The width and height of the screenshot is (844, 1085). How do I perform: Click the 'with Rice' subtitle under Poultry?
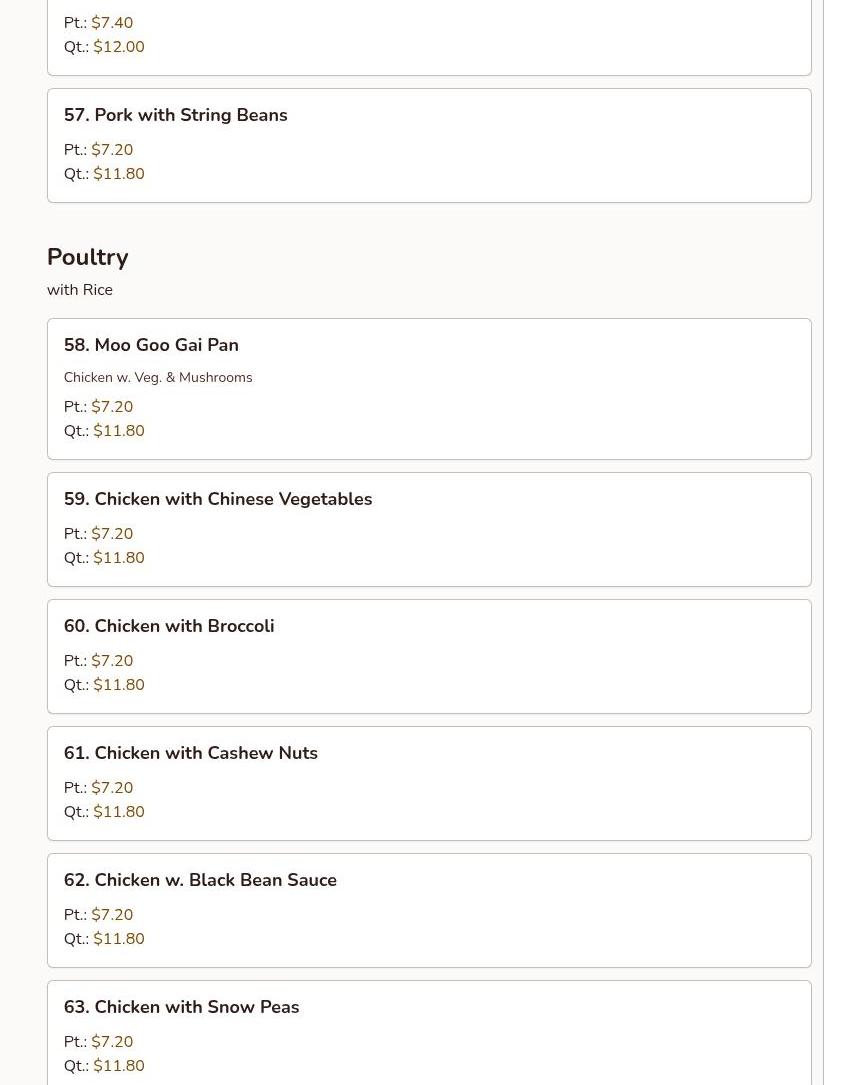click(80, 290)
